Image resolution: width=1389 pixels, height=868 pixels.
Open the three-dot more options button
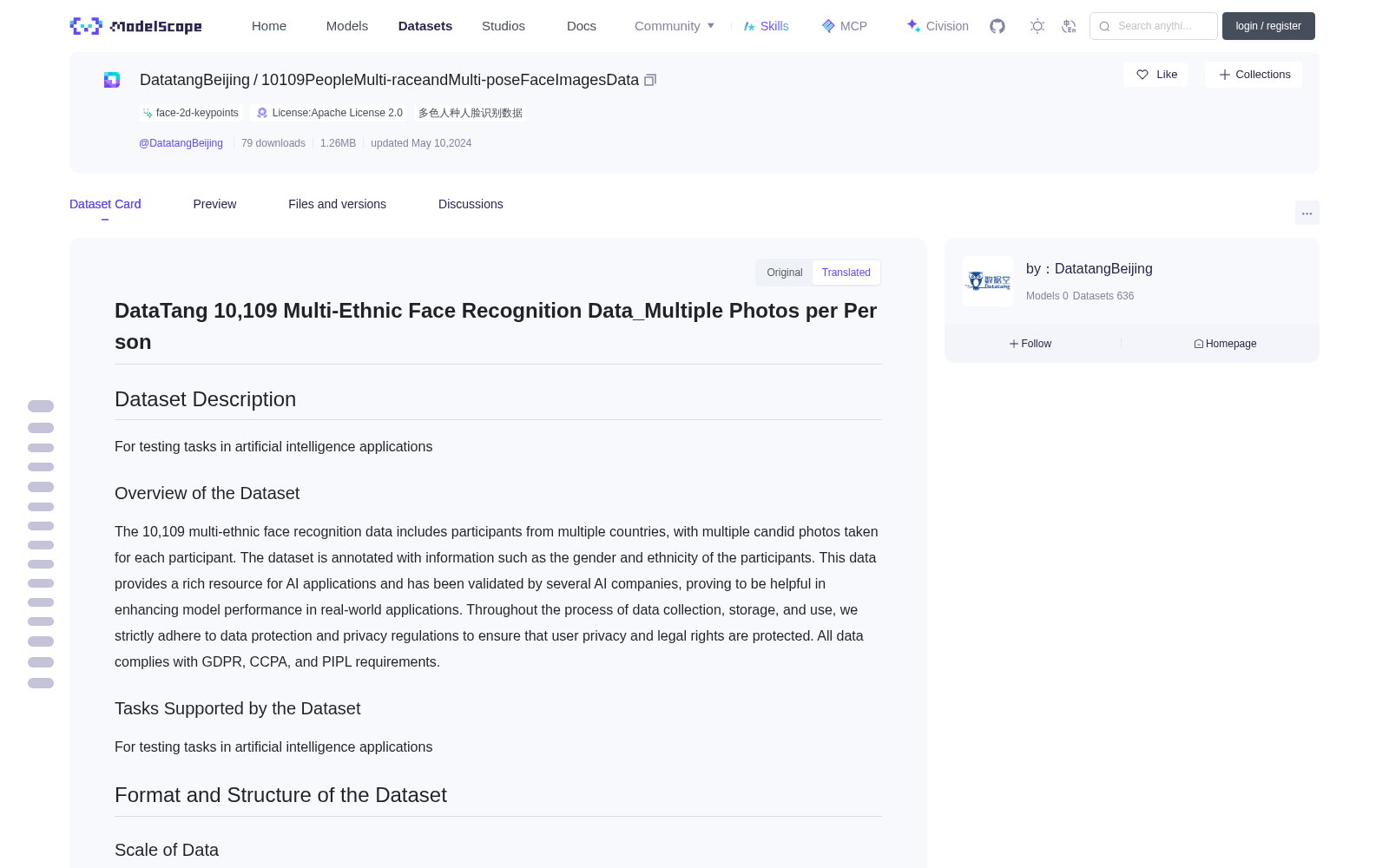tap(1307, 213)
